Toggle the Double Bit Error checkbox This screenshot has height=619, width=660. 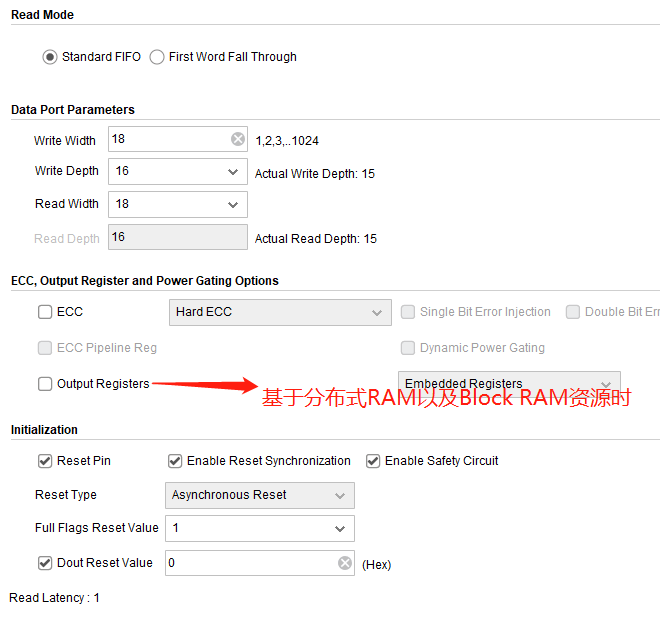pyautogui.click(x=572, y=312)
